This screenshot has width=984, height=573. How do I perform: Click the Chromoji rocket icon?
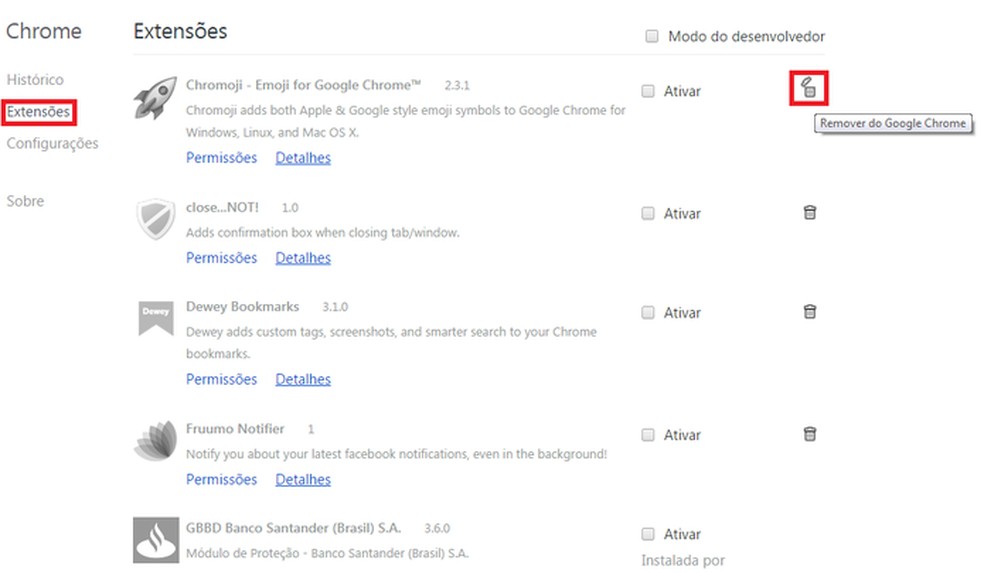click(x=155, y=98)
